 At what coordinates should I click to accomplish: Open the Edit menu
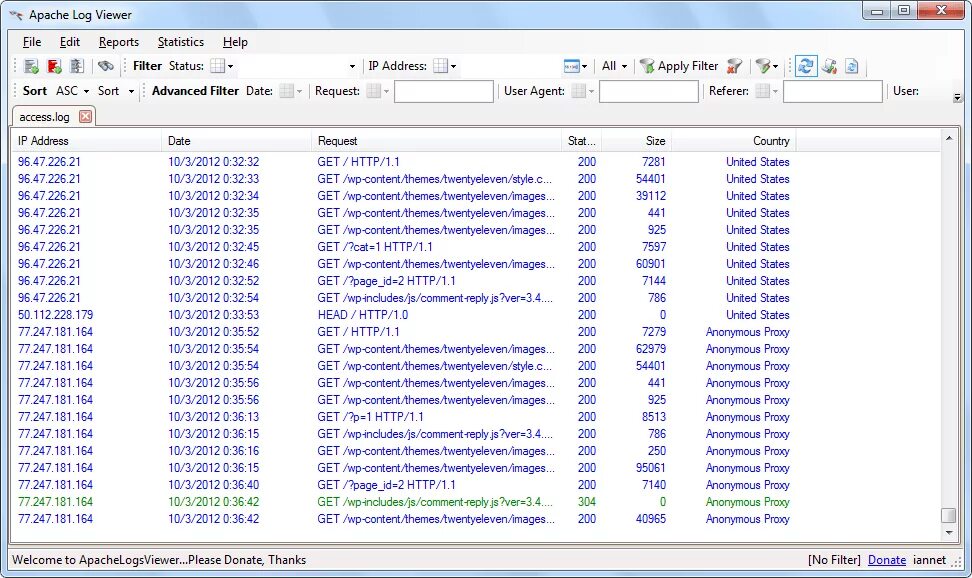click(69, 42)
